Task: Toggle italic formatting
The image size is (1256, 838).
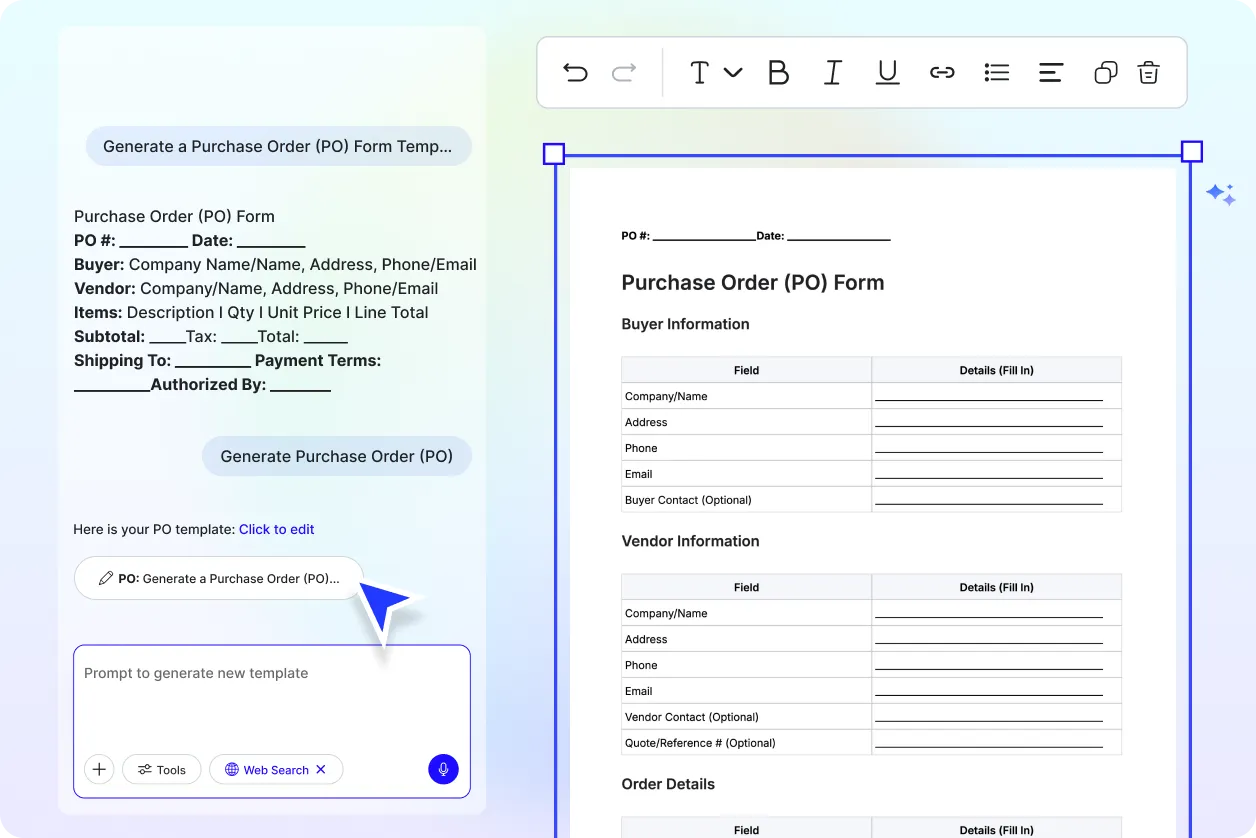Action: 832,72
